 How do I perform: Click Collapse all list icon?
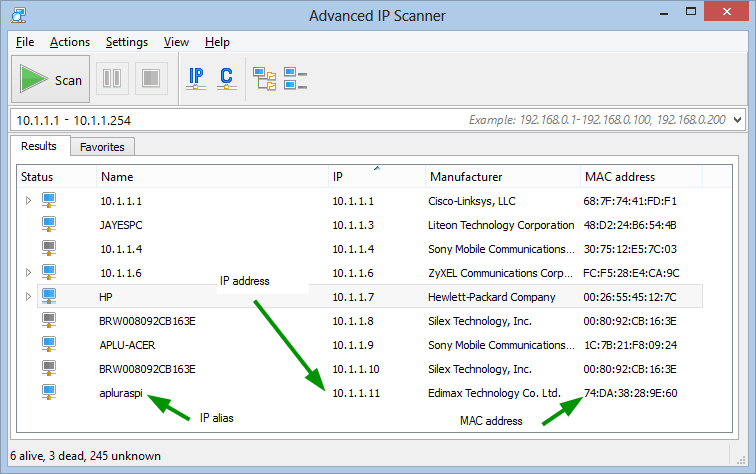click(295, 79)
